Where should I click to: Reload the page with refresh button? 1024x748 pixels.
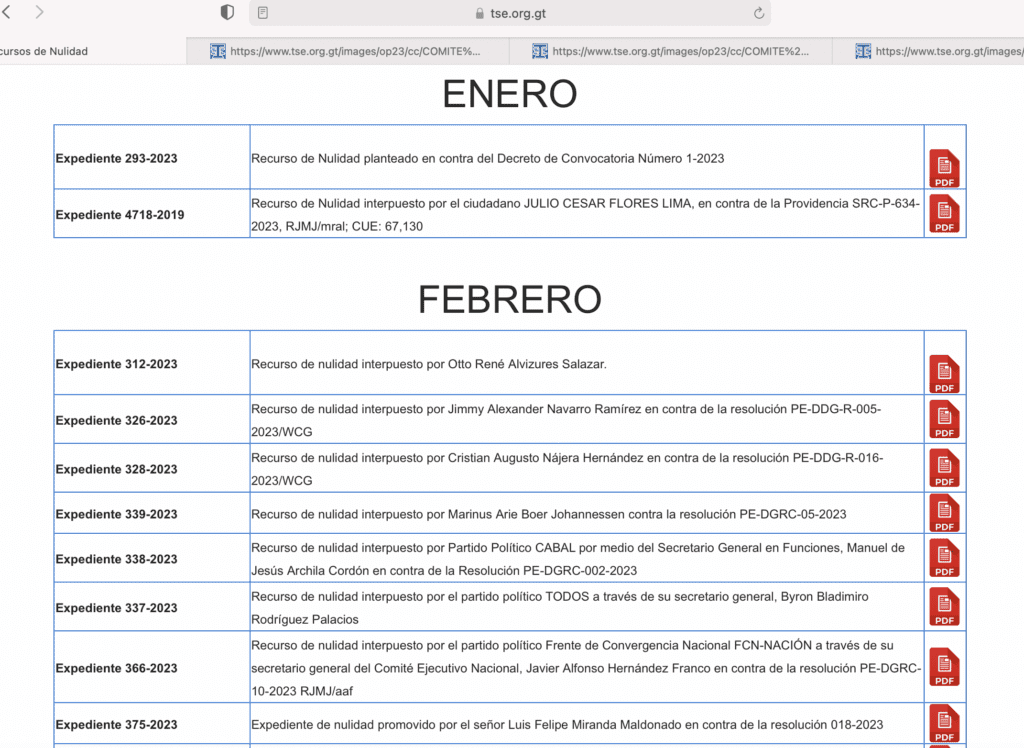(x=759, y=13)
